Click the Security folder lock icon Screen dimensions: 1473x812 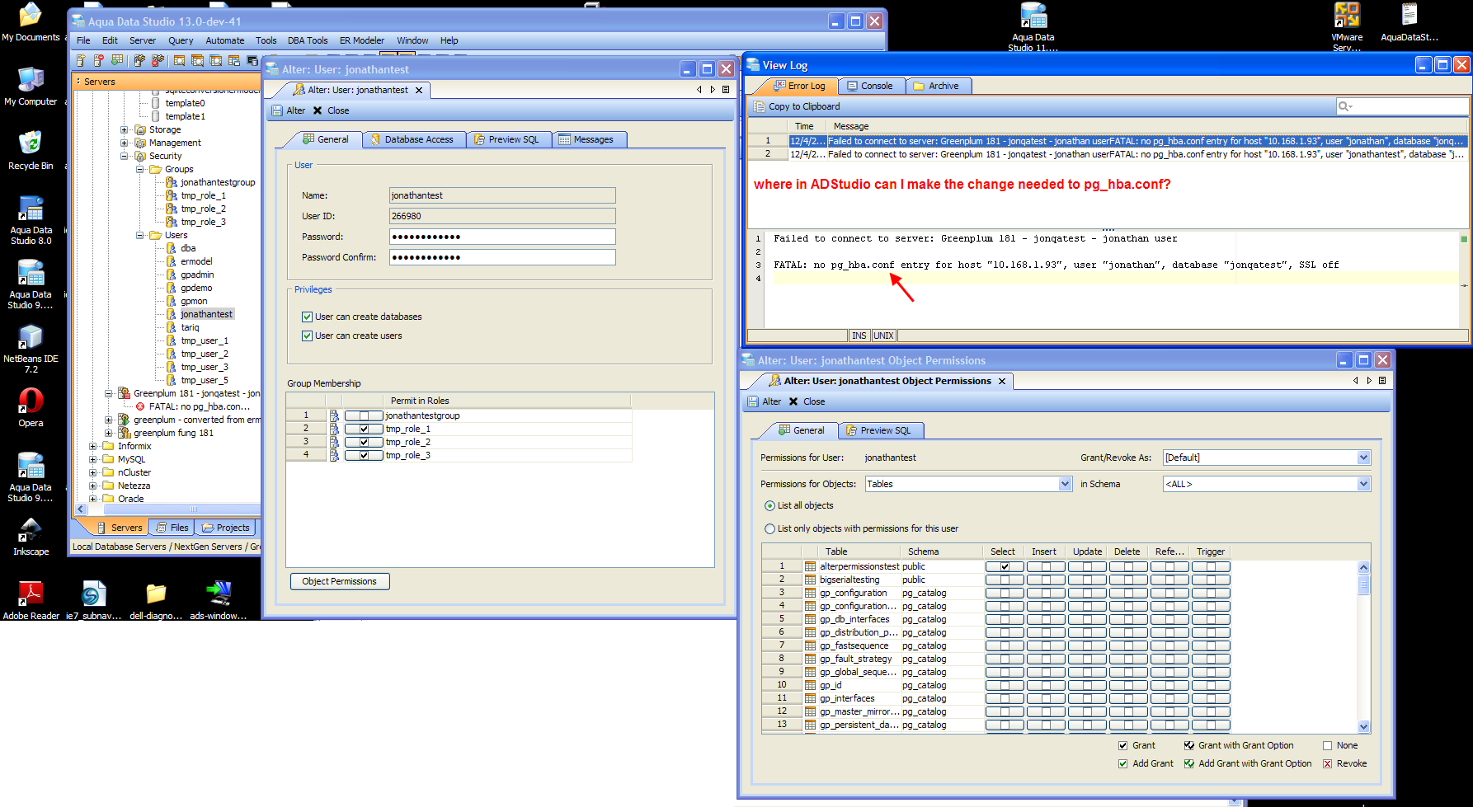pyautogui.click(x=140, y=156)
